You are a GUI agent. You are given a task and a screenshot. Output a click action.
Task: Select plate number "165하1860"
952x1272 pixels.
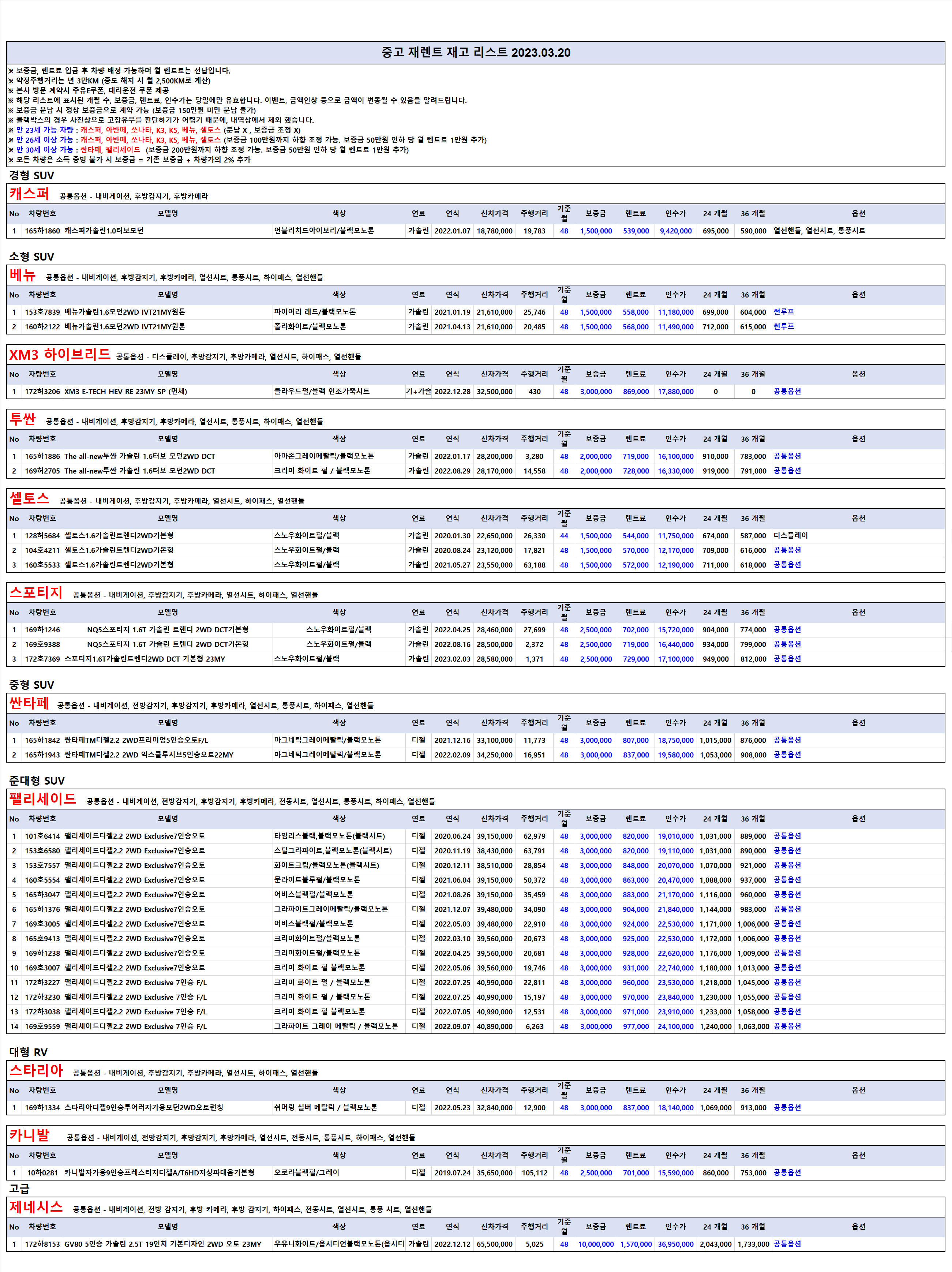tap(42, 231)
